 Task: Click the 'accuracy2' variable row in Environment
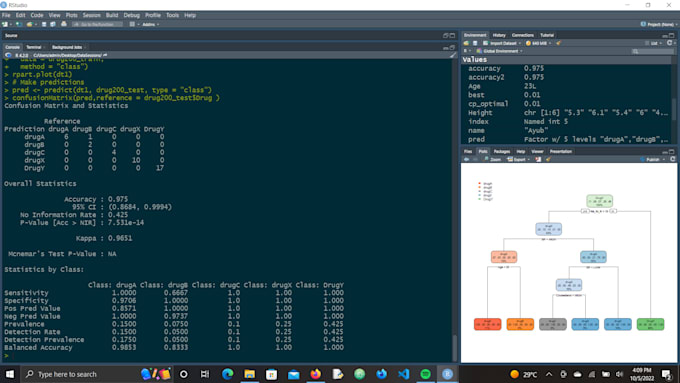(566, 77)
